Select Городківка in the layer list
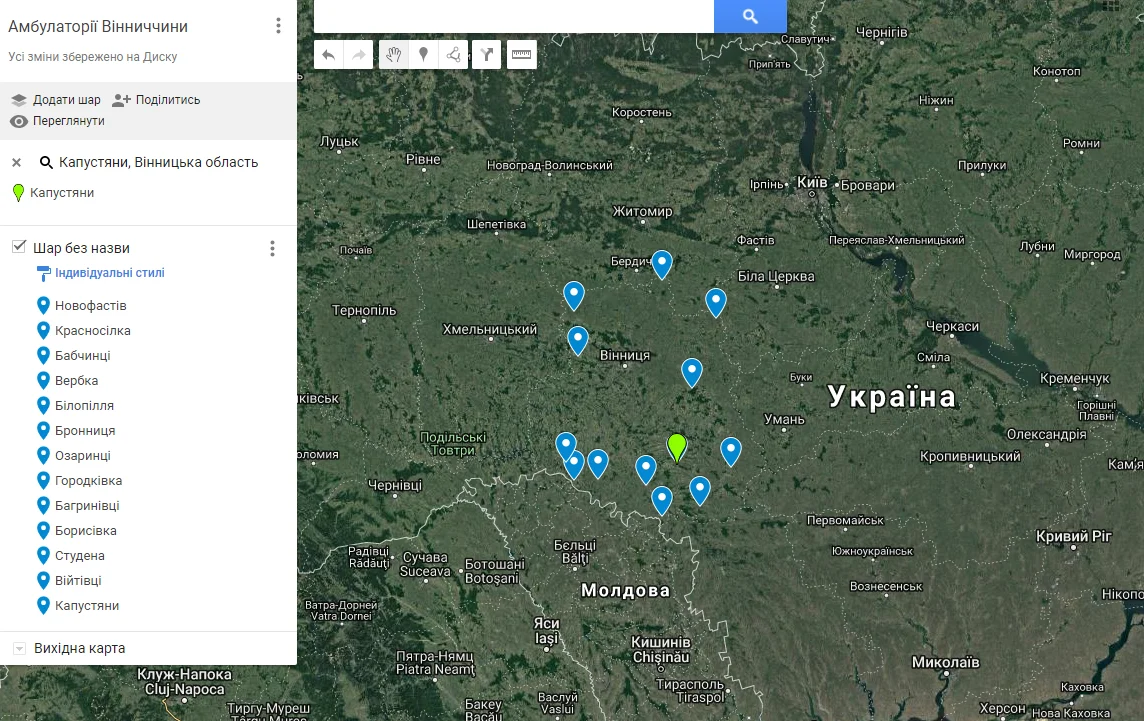 coord(88,480)
